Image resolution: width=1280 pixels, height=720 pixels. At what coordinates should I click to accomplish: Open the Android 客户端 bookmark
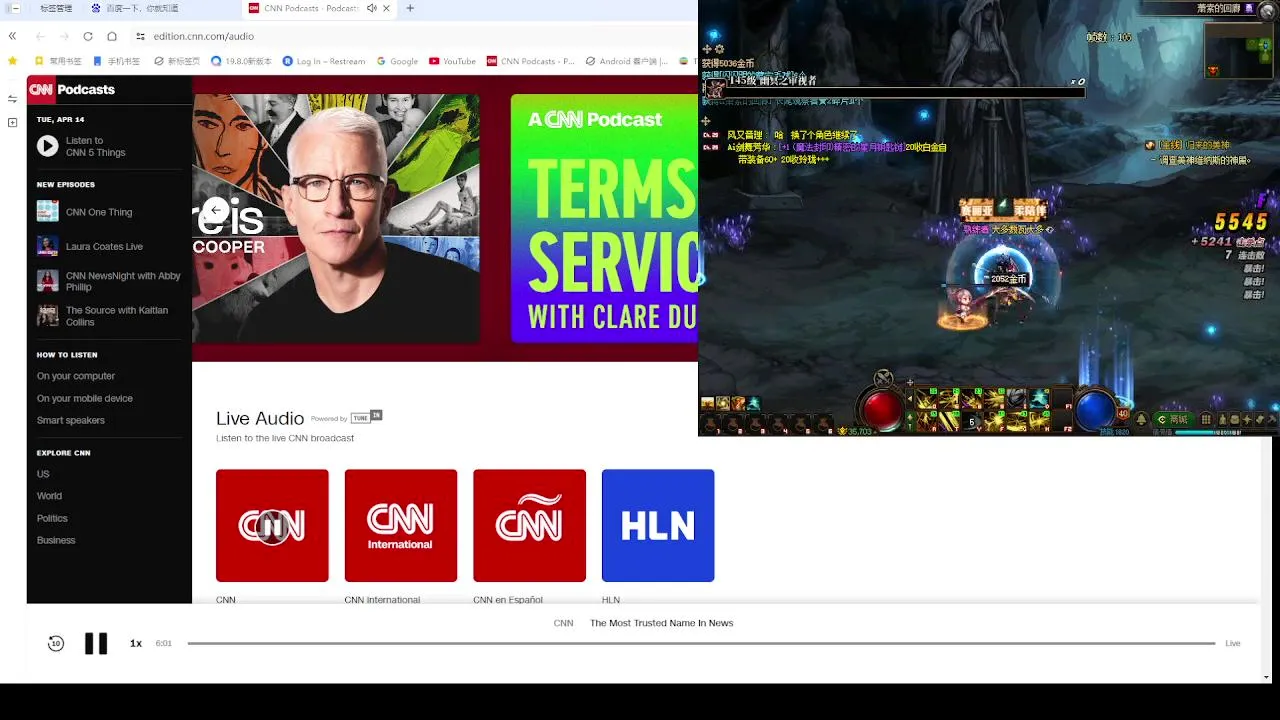click(626, 61)
